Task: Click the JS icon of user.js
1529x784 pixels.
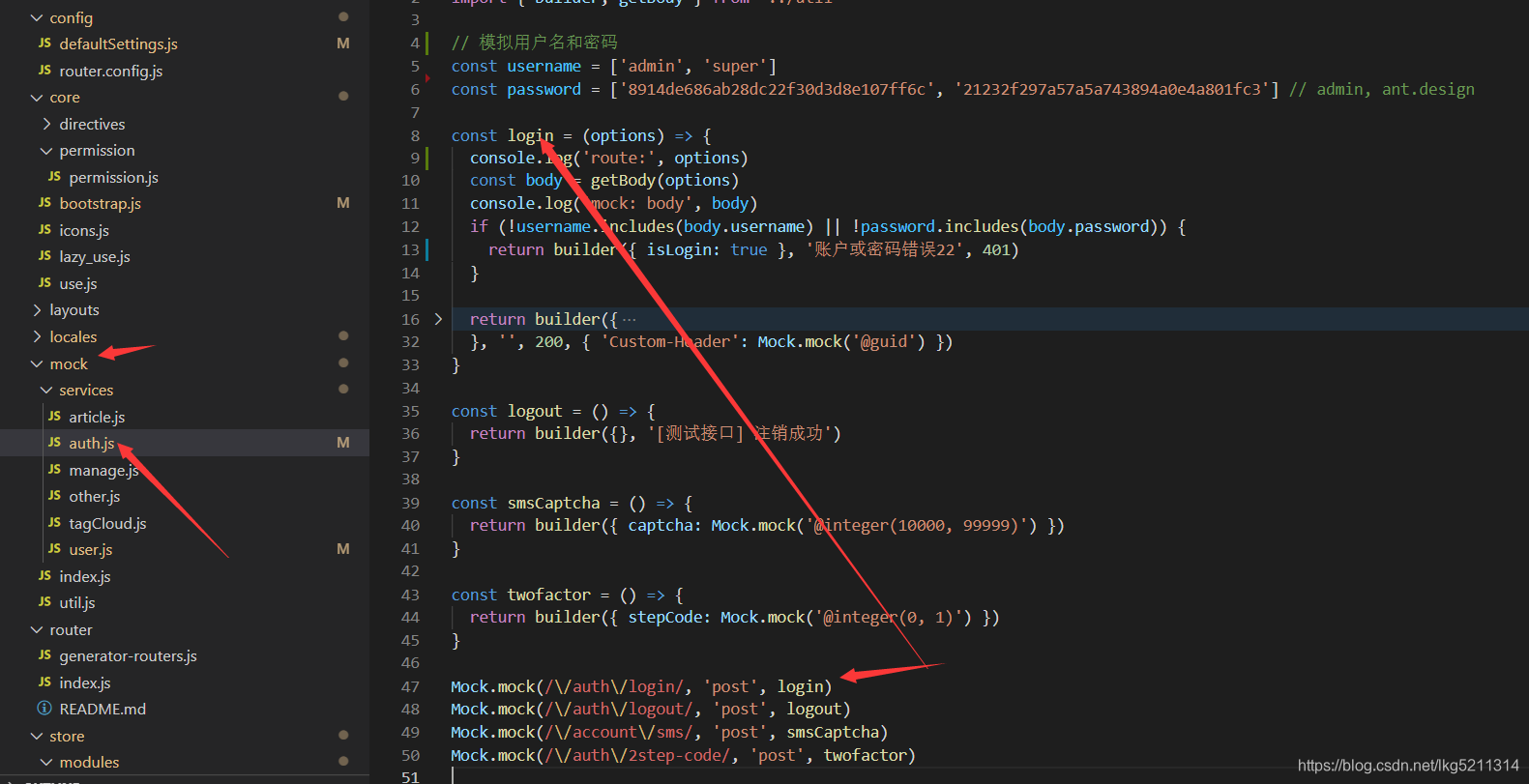Action: [54, 548]
